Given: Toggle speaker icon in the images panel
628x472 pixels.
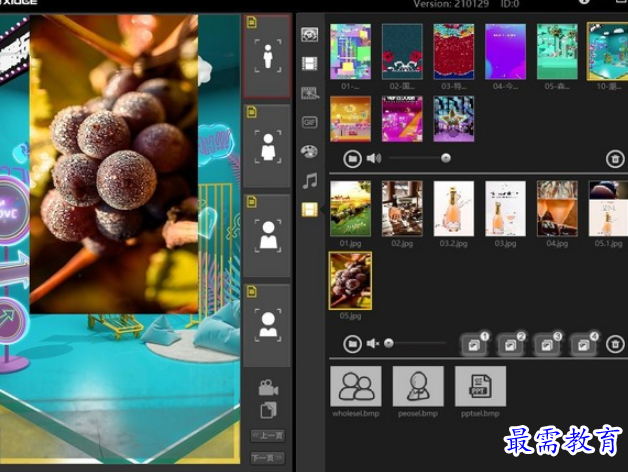Looking at the screenshot, I should [x=374, y=344].
